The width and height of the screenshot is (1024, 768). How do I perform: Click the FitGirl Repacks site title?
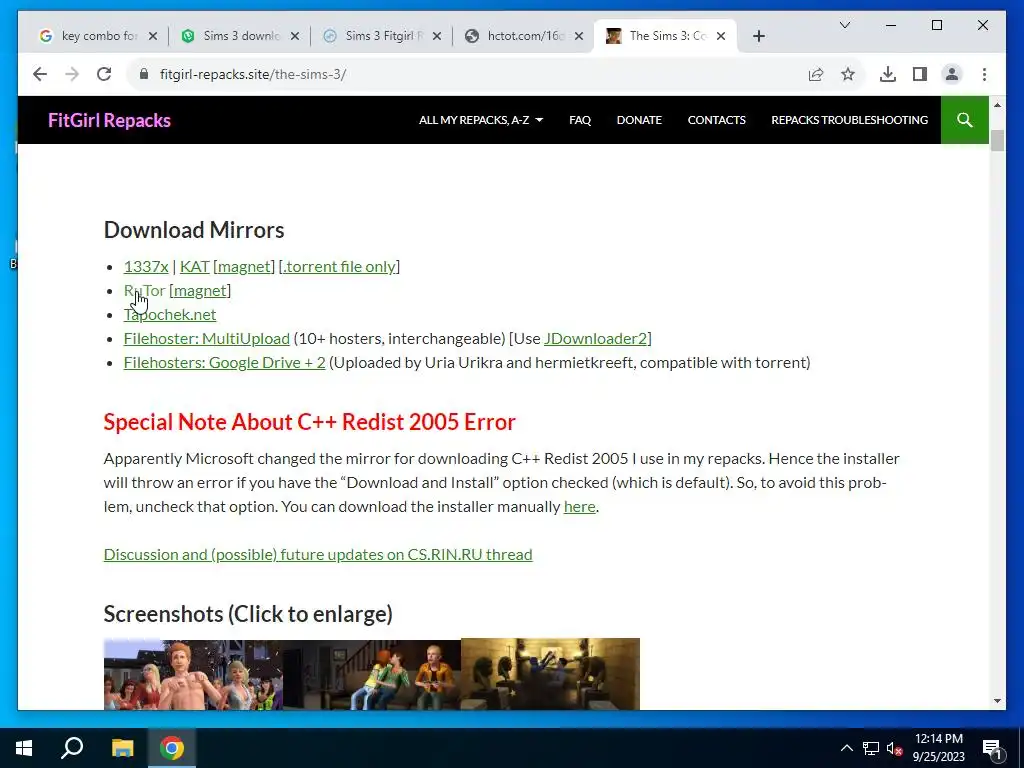pos(109,120)
